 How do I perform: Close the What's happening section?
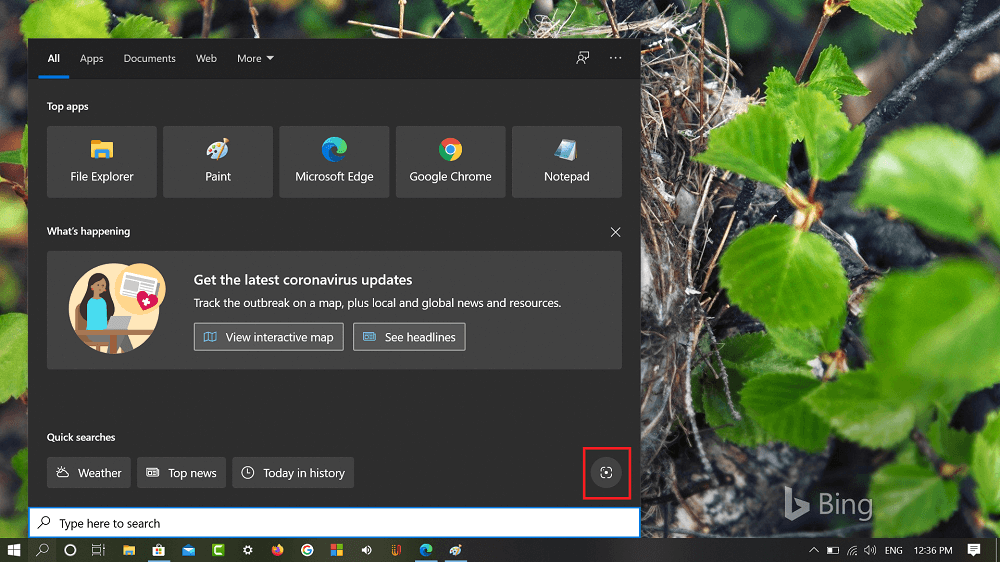[615, 232]
